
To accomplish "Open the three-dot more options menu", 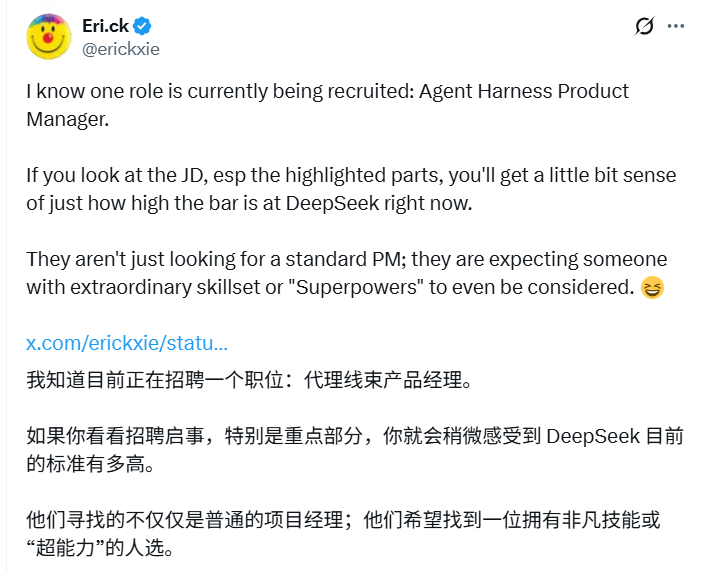I will (x=676, y=26).
